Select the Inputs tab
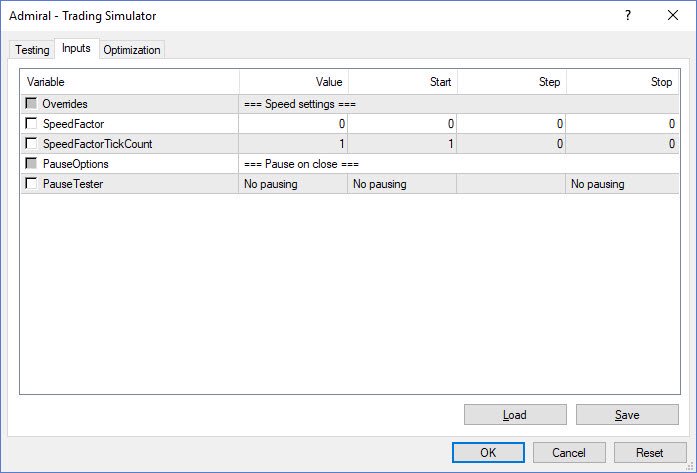 point(77,49)
